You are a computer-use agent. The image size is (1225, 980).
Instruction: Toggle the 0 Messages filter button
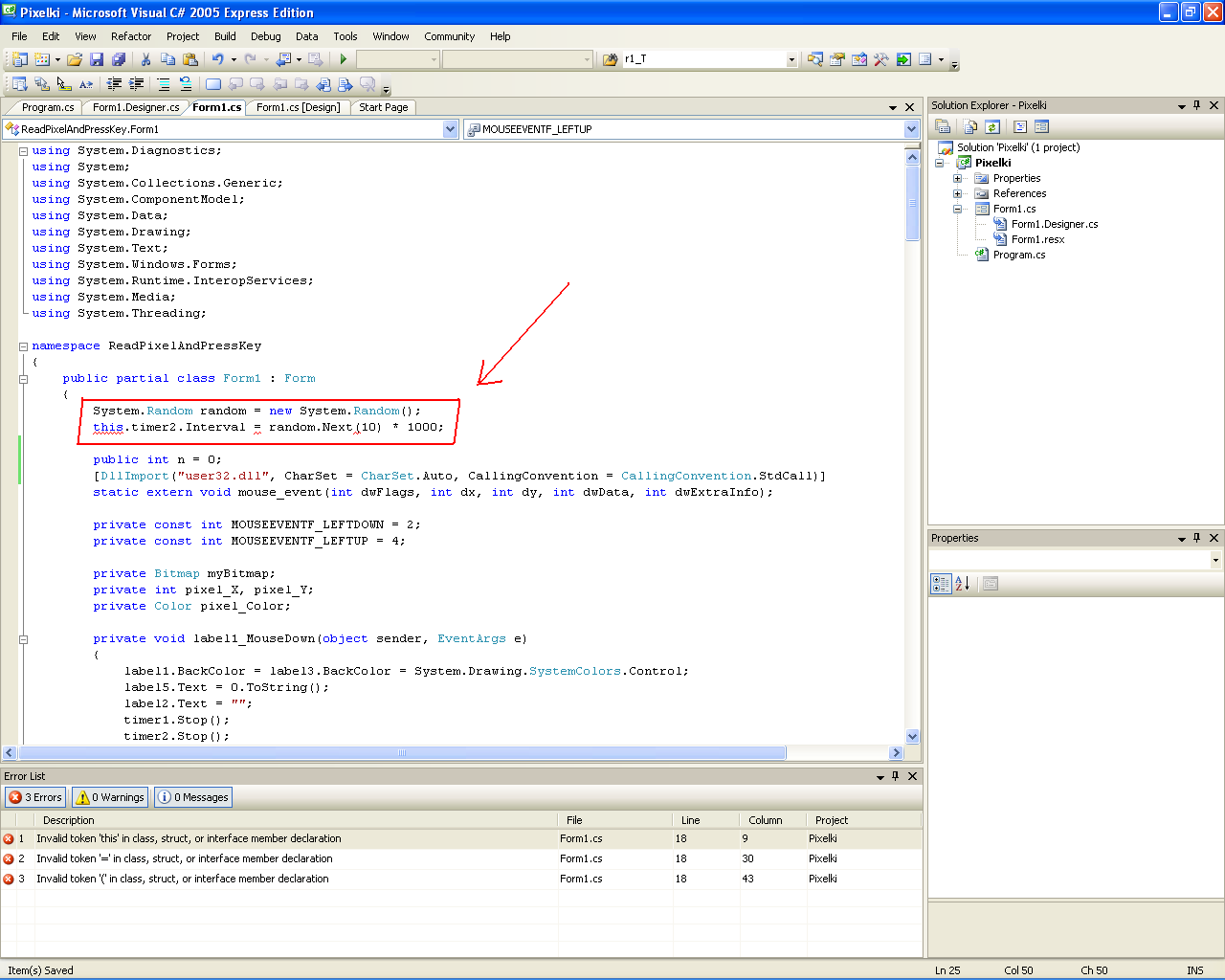(x=193, y=797)
